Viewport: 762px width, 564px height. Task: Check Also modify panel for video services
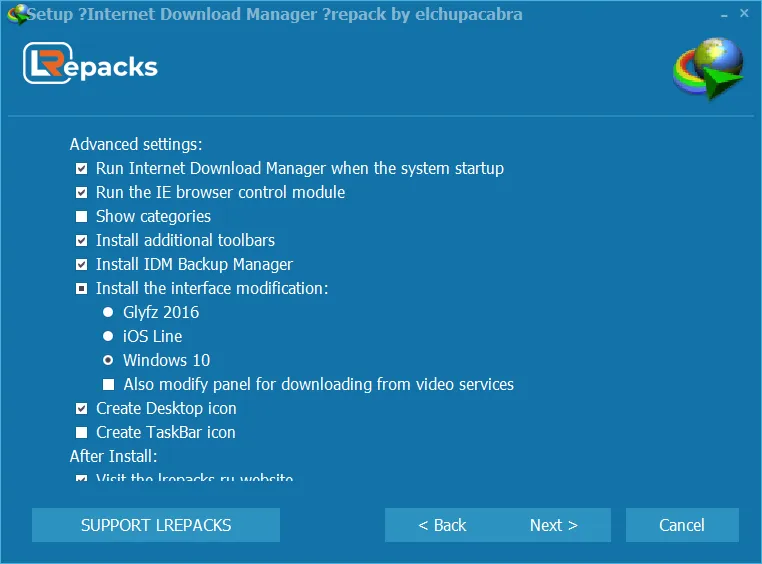tap(108, 385)
